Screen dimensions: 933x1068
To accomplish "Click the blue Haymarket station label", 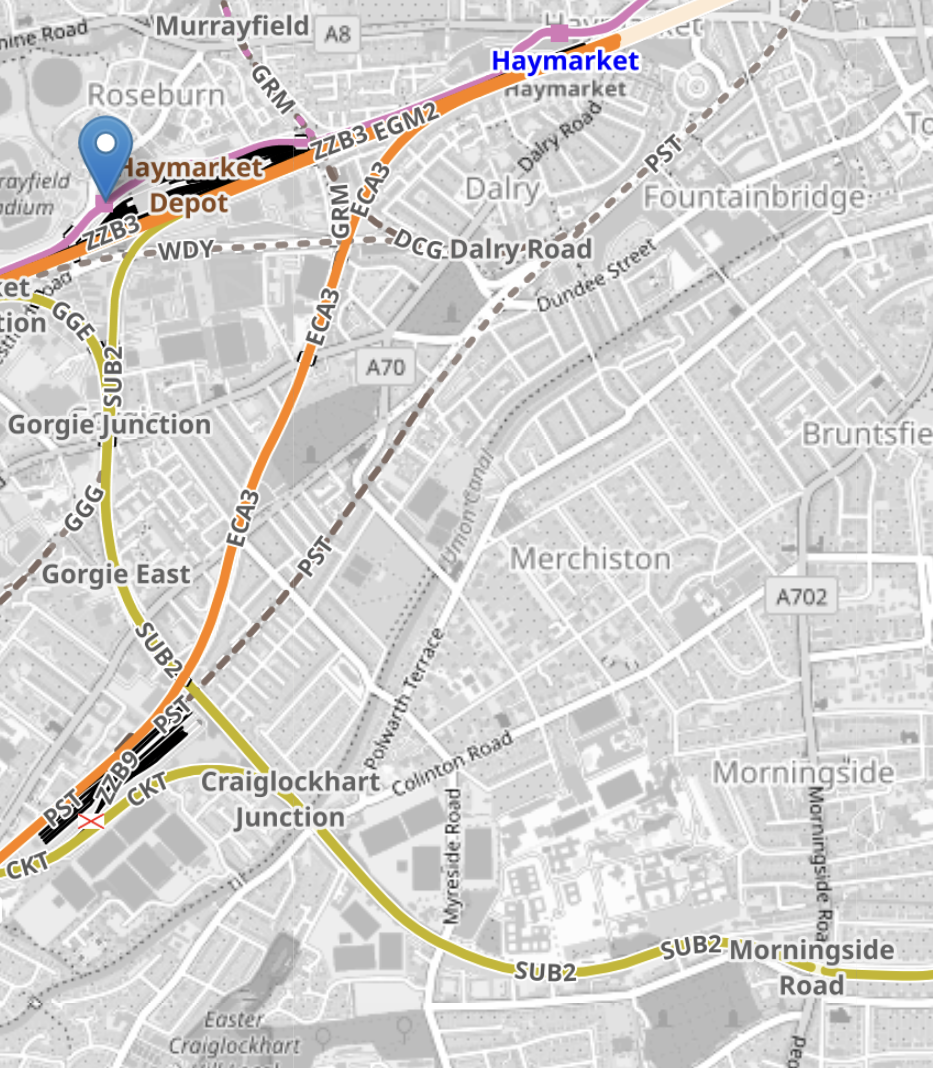I will coord(565,61).
